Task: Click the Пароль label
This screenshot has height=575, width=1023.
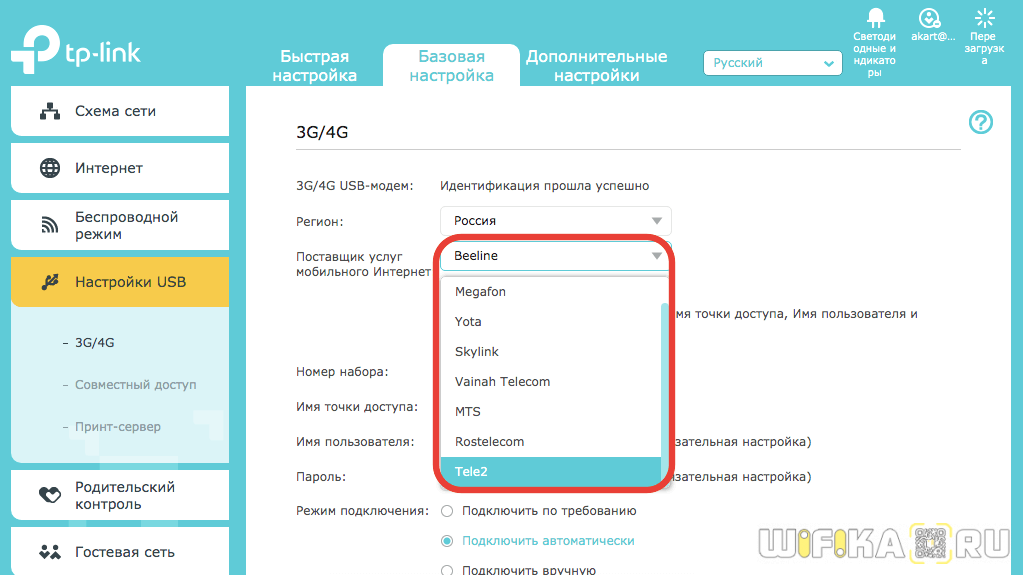Action: point(321,477)
